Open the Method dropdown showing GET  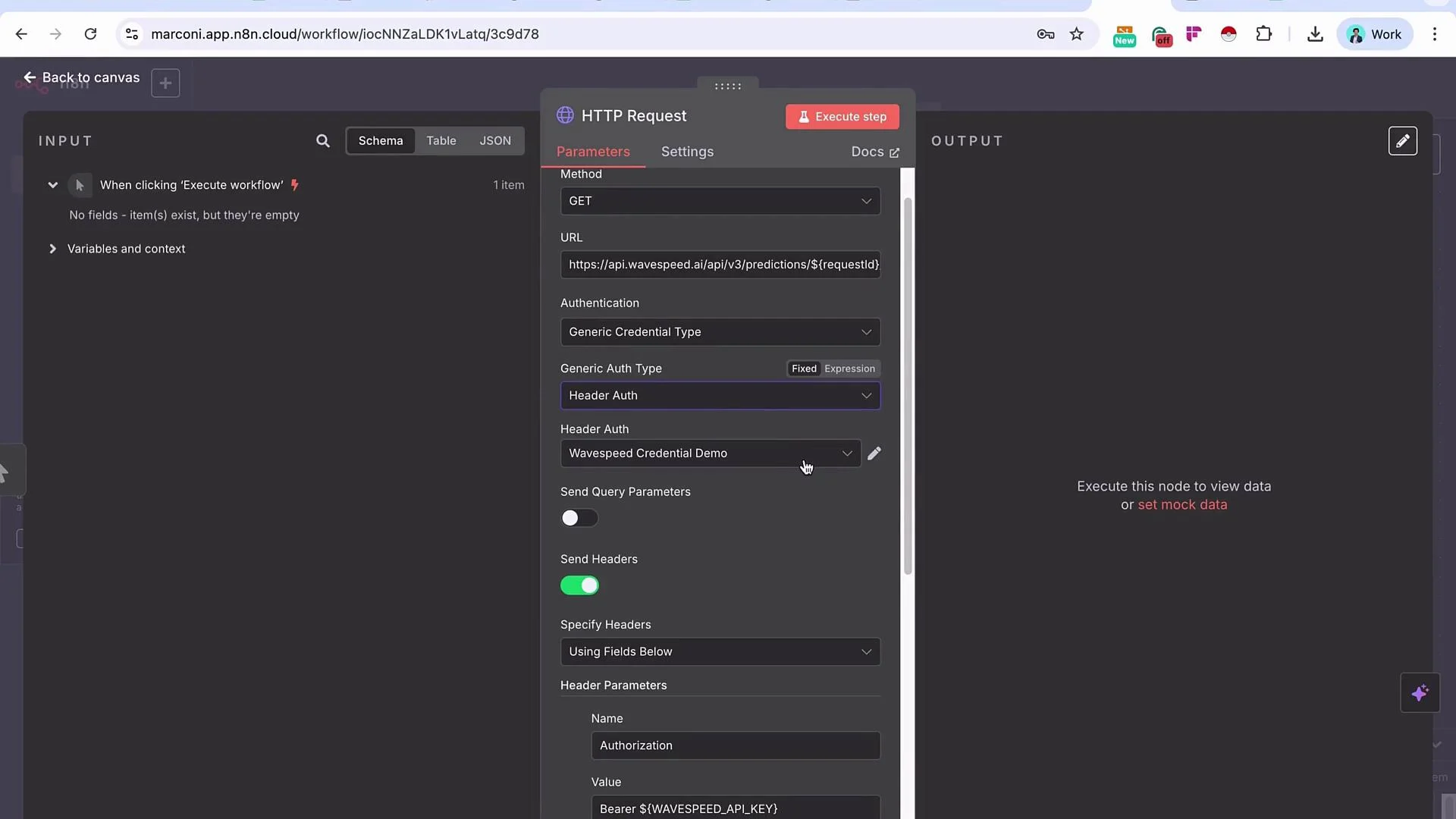pyautogui.click(x=720, y=201)
